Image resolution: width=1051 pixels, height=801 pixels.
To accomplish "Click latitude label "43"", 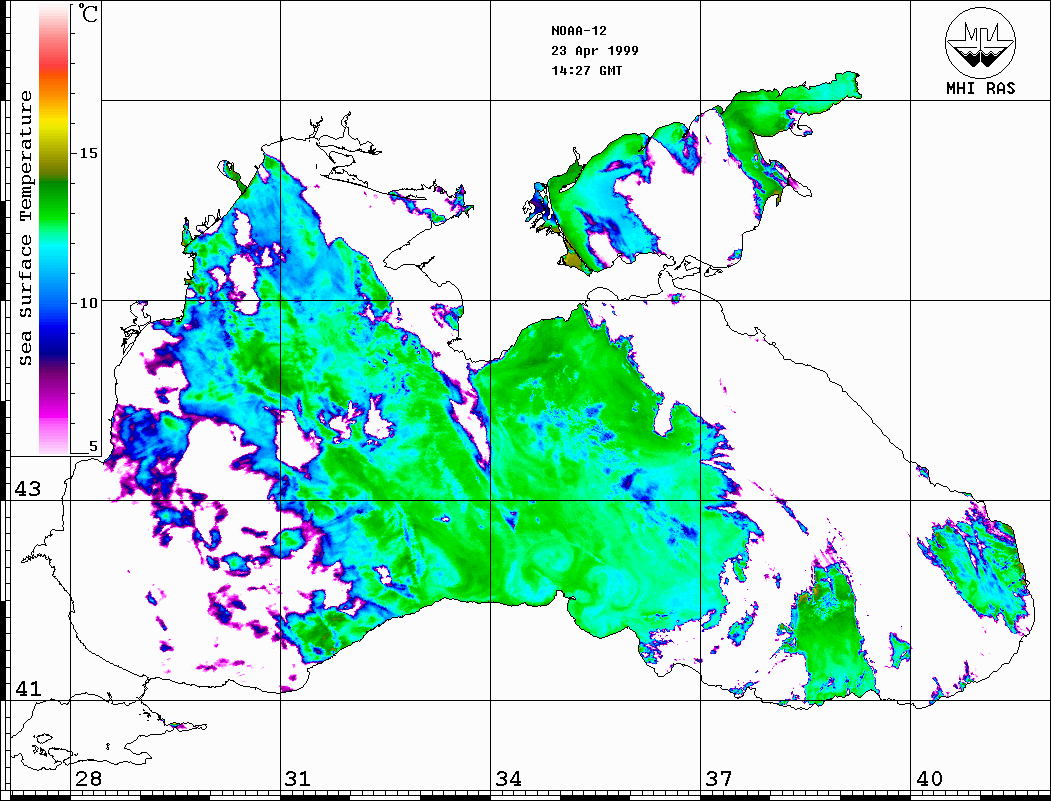I will [x=28, y=489].
